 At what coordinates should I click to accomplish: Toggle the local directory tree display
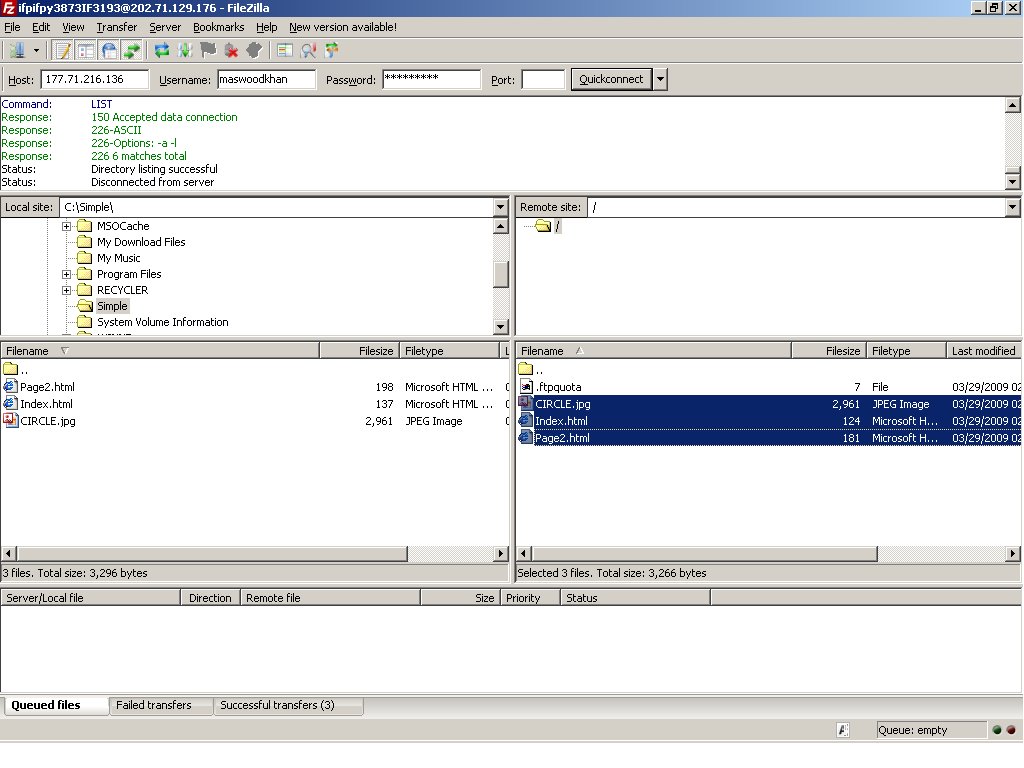(x=86, y=50)
